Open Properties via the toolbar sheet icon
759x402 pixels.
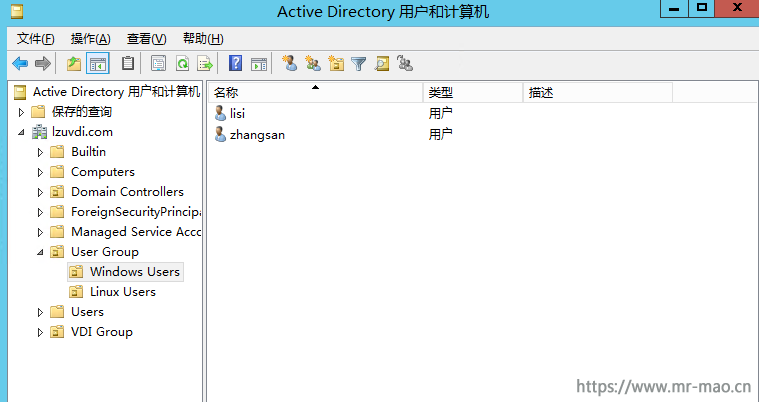click(158, 63)
